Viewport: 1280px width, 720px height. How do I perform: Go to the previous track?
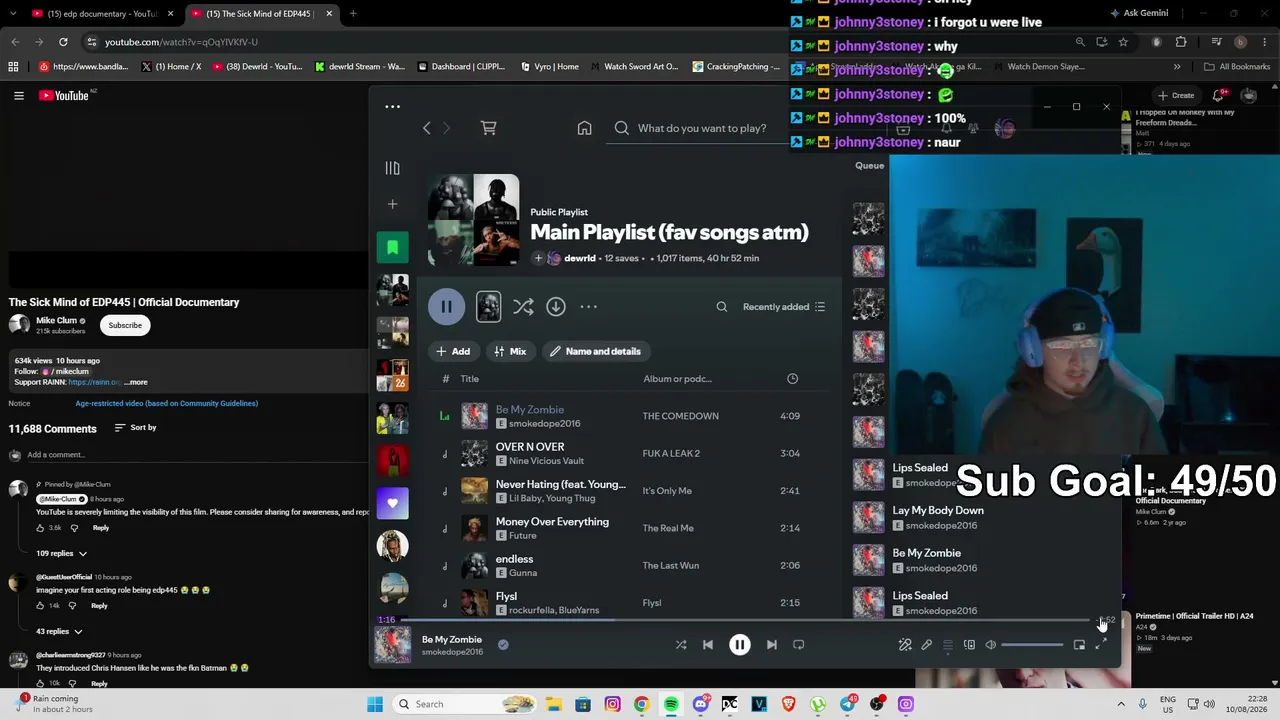[708, 645]
